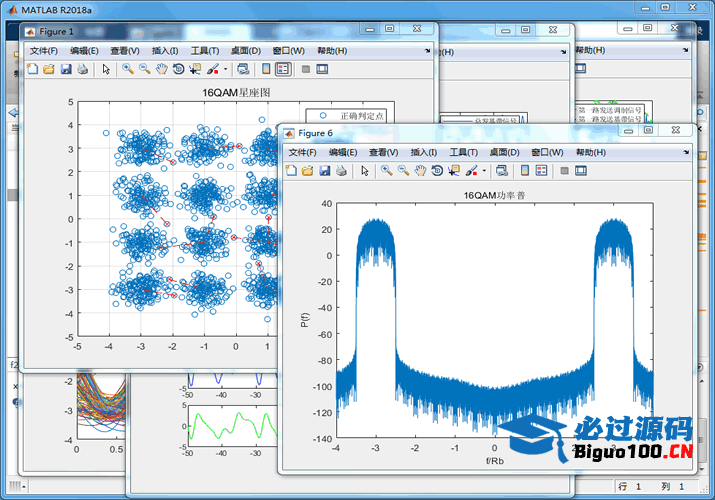Open Brush color dropdown arrow in Figure 6
715x500 pixels.
tap(484, 171)
